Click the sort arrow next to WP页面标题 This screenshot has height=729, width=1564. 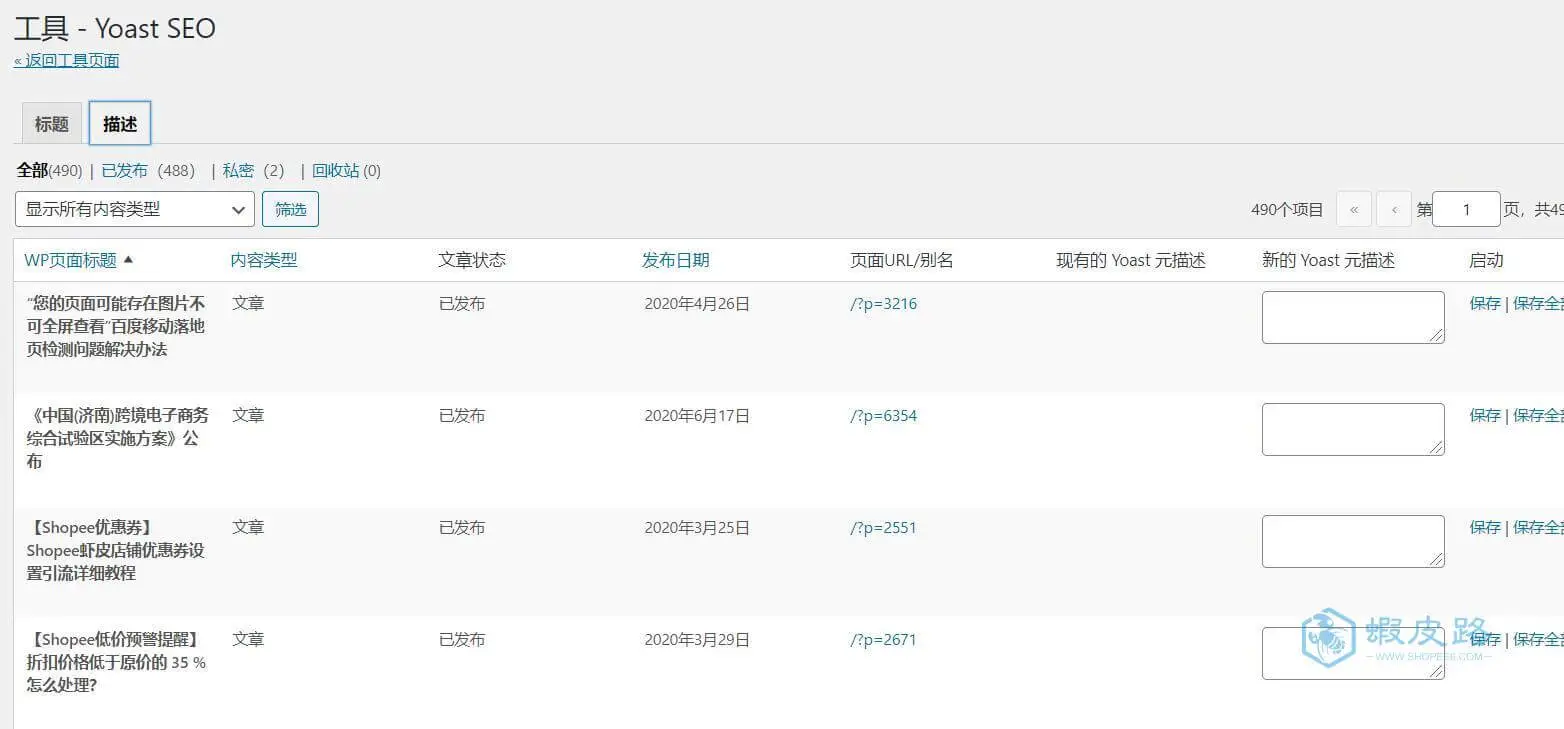pos(128,259)
